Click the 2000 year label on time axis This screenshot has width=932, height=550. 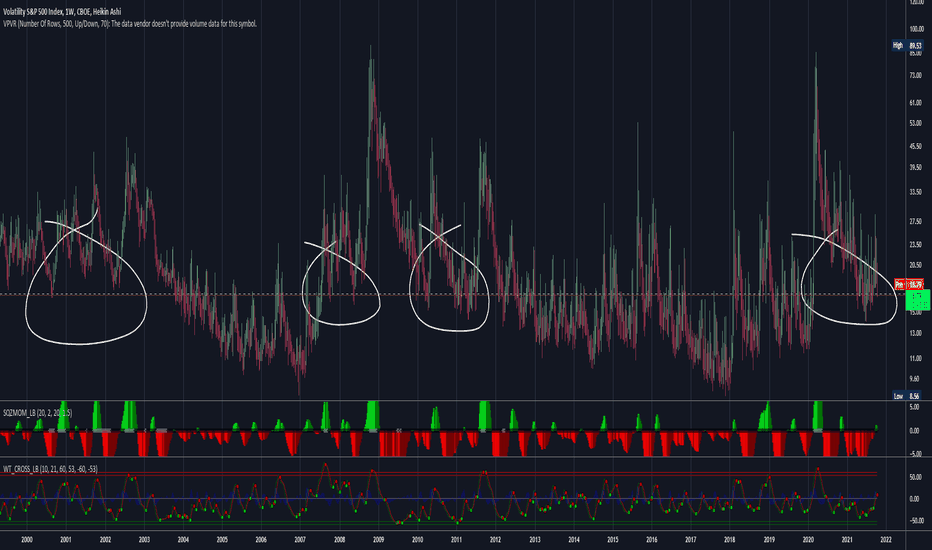pyautogui.click(x=27, y=540)
